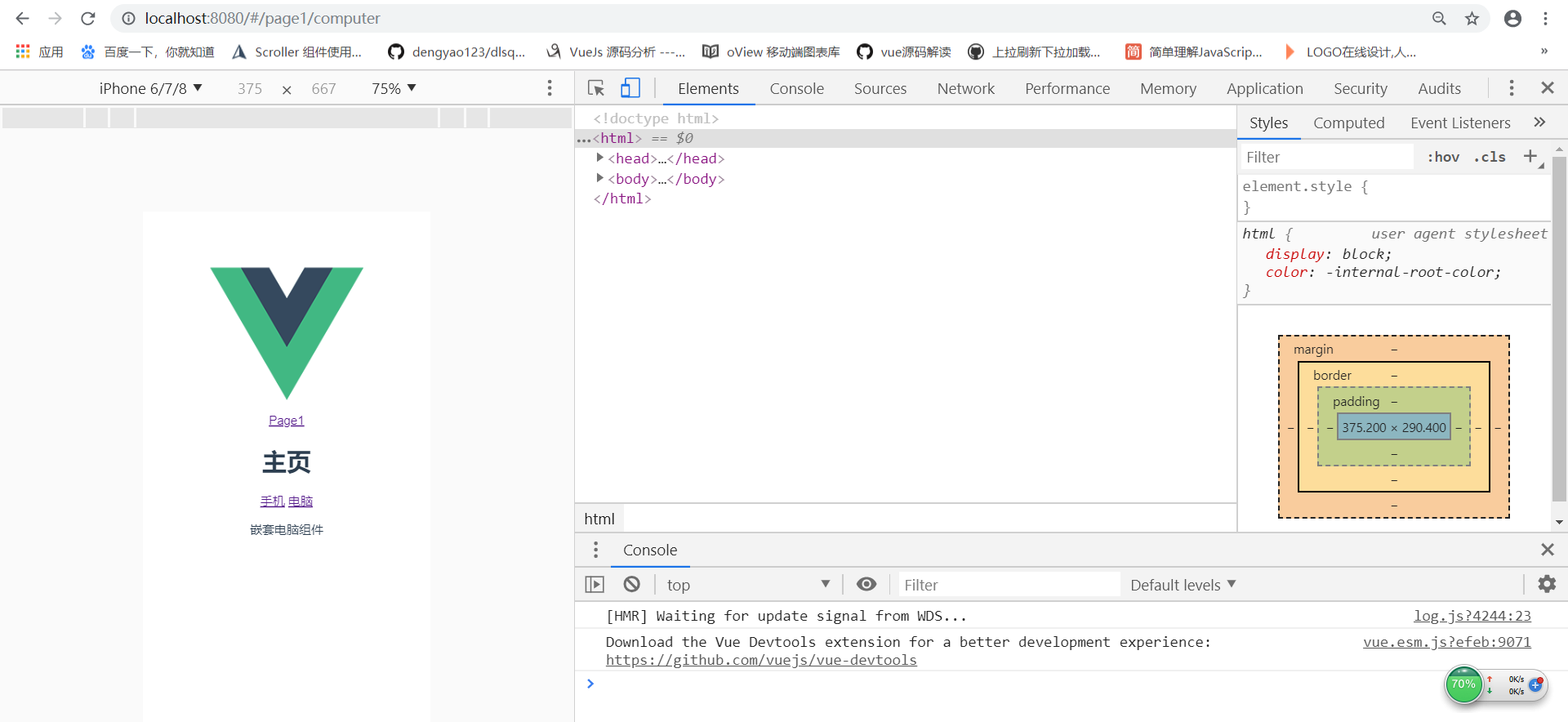Edit the device height 667 field
1568x722 pixels.
pyautogui.click(x=323, y=88)
